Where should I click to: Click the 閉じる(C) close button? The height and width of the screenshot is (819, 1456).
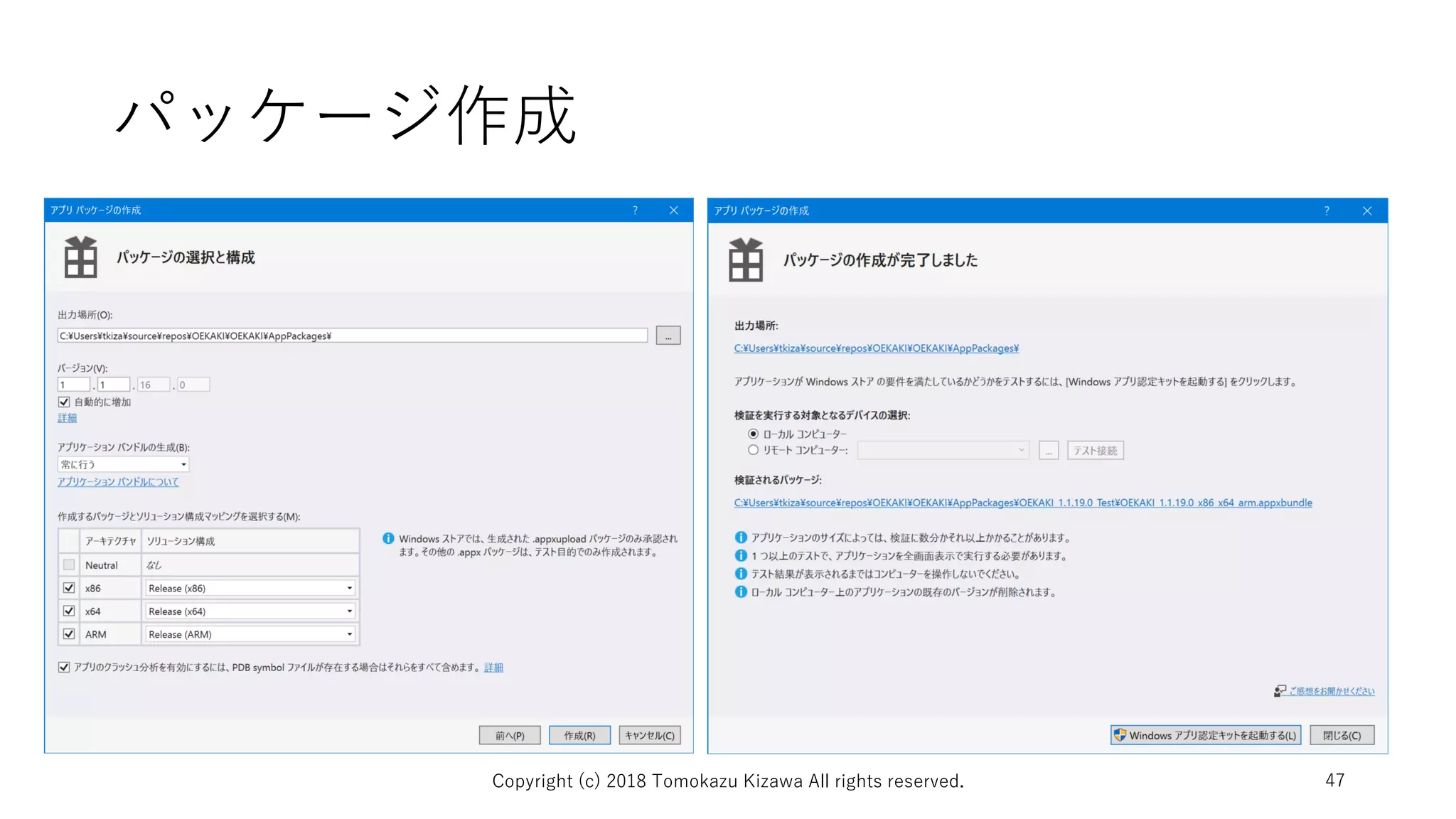1342,735
